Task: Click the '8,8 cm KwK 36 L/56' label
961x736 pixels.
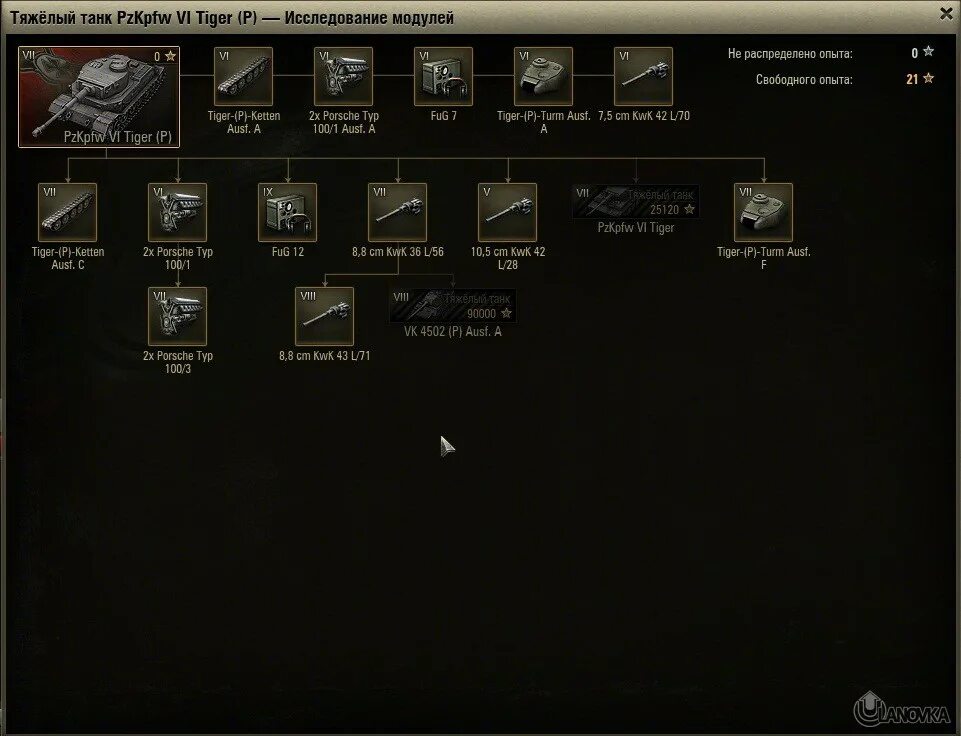Action: pyautogui.click(x=398, y=252)
